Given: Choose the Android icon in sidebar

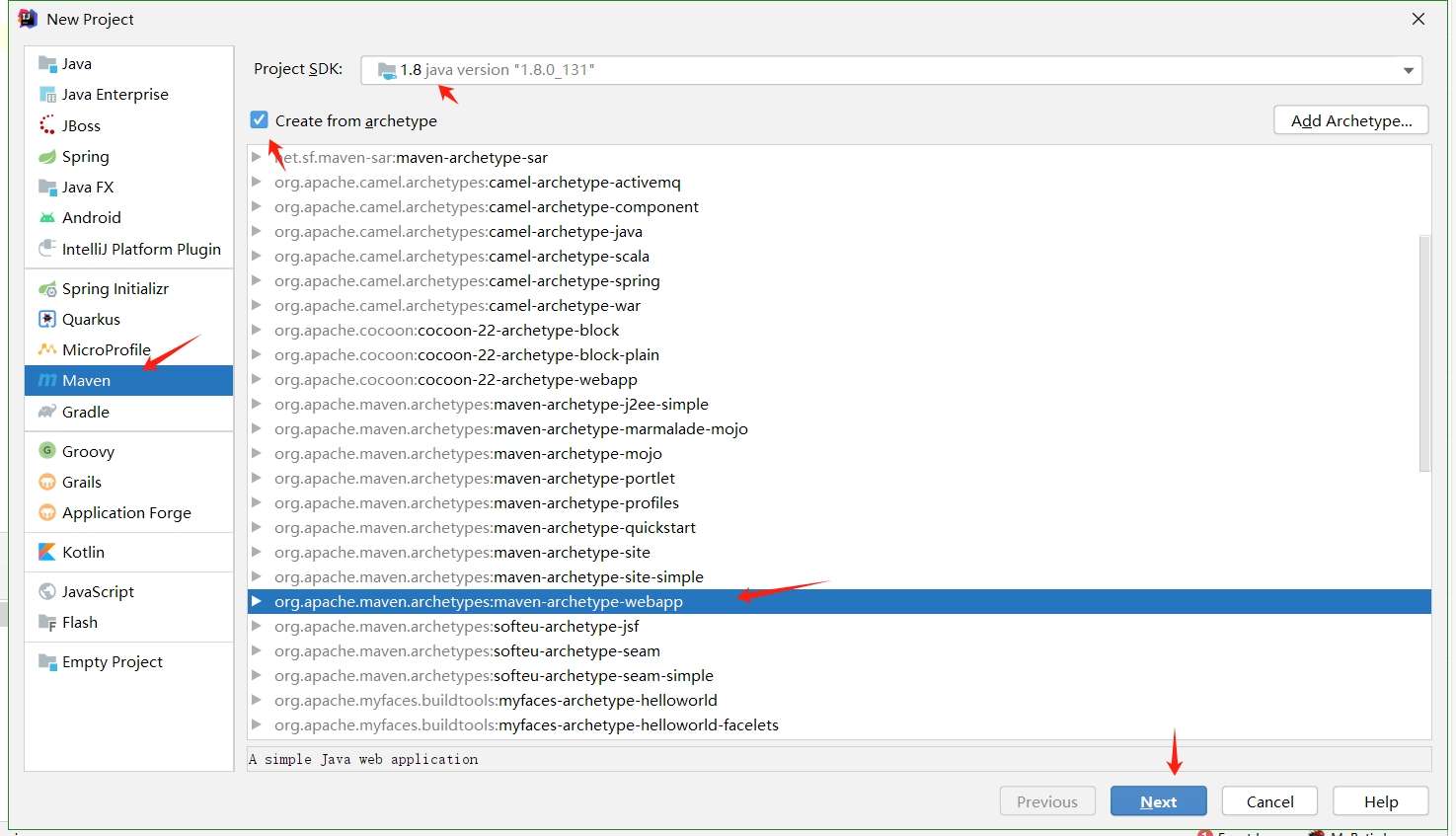Looking at the screenshot, I should [47, 218].
